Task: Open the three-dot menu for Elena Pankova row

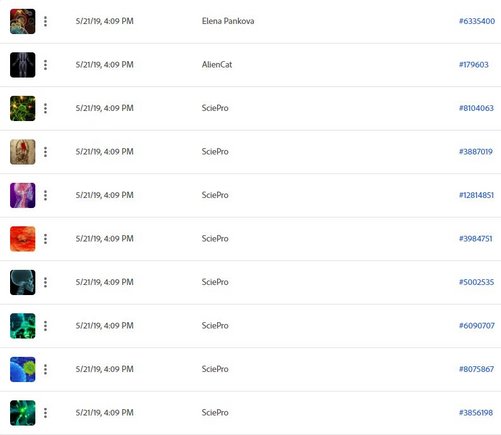Action: (45, 21)
